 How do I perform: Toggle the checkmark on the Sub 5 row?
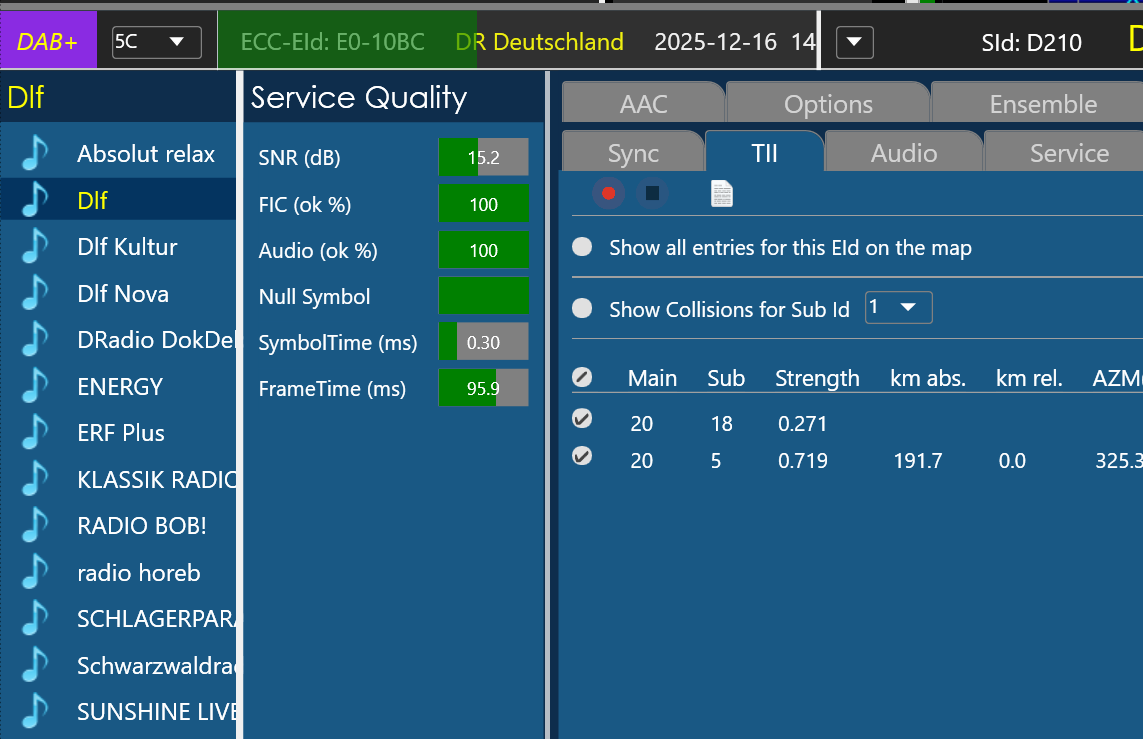582,456
